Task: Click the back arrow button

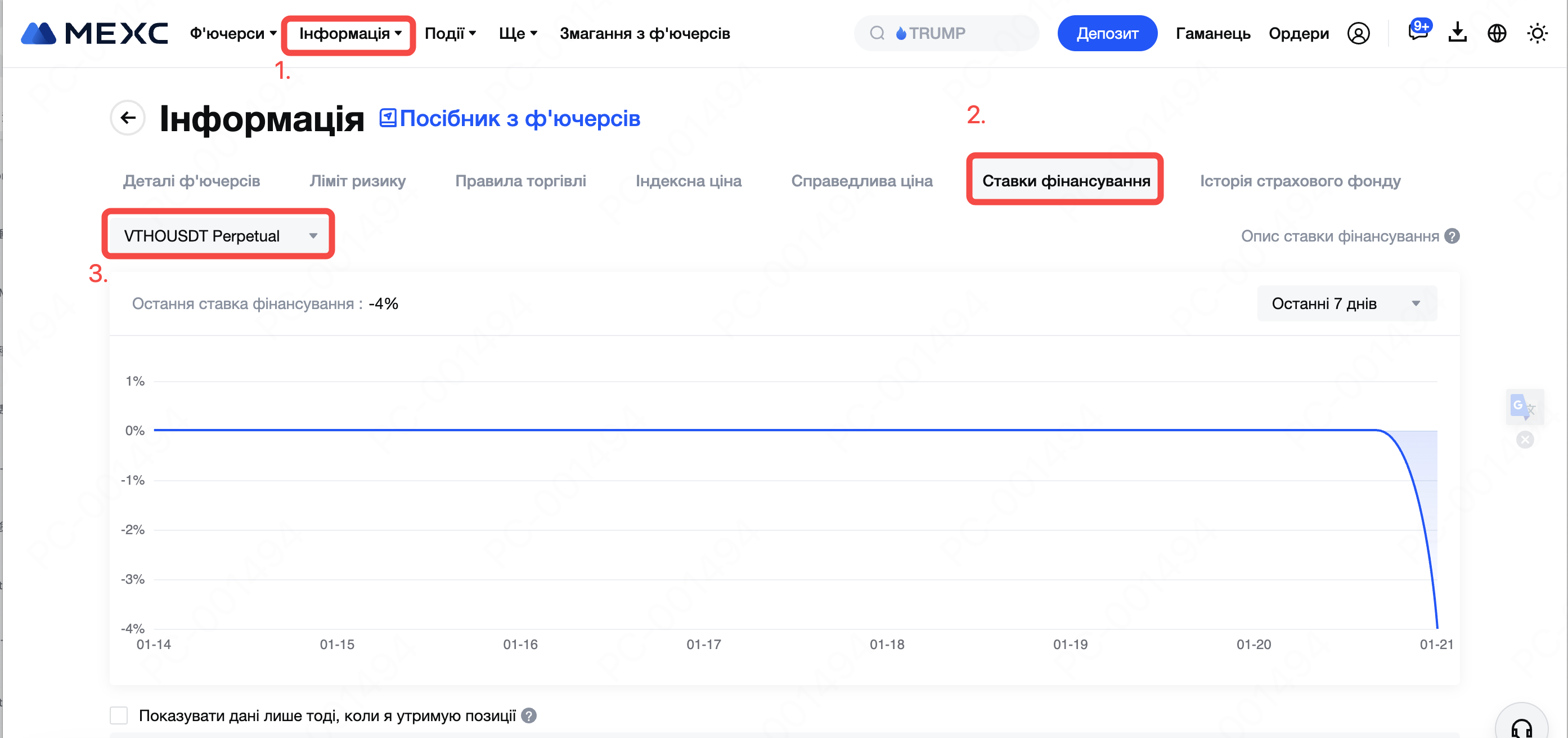Action: 128,118
